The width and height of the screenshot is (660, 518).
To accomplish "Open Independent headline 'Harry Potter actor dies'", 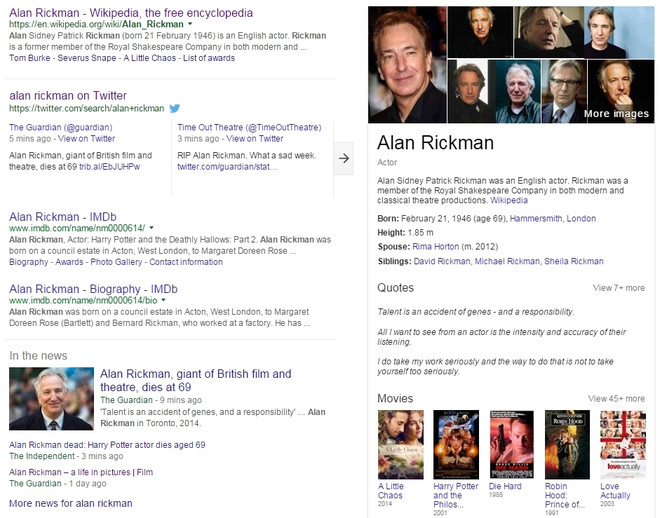I will [x=107, y=445].
